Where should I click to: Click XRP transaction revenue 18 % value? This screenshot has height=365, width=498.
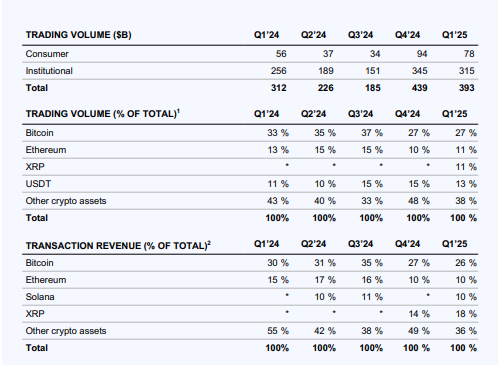(466, 314)
